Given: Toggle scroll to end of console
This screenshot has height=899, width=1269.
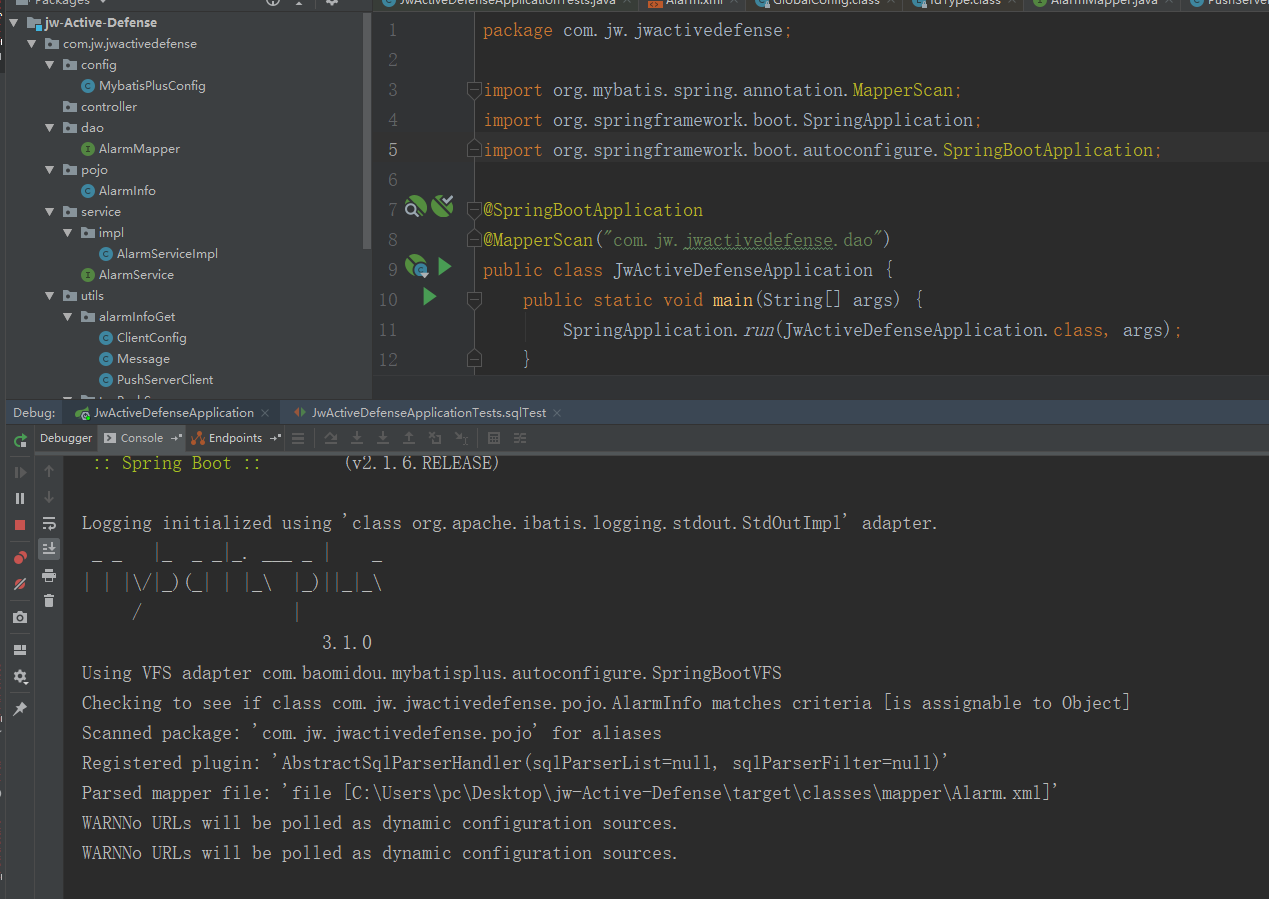Looking at the screenshot, I should (49, 548).
